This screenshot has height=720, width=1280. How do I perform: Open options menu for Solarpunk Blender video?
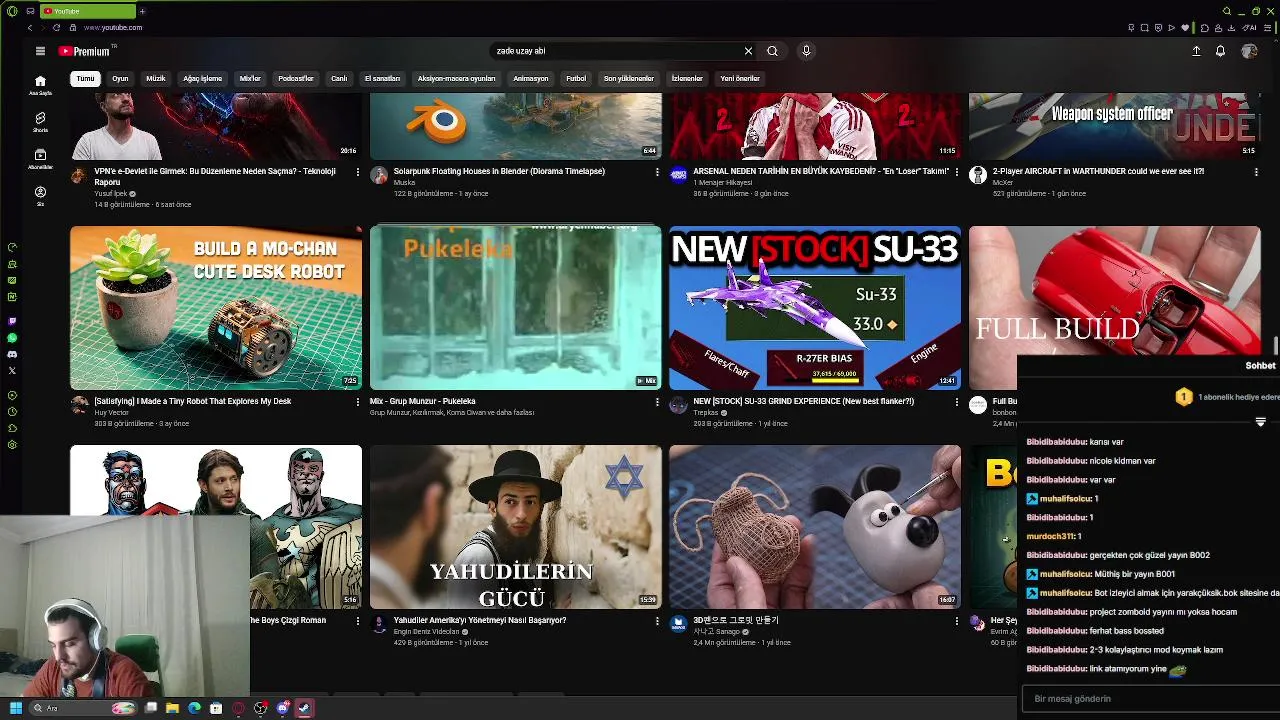click(657, 172)
